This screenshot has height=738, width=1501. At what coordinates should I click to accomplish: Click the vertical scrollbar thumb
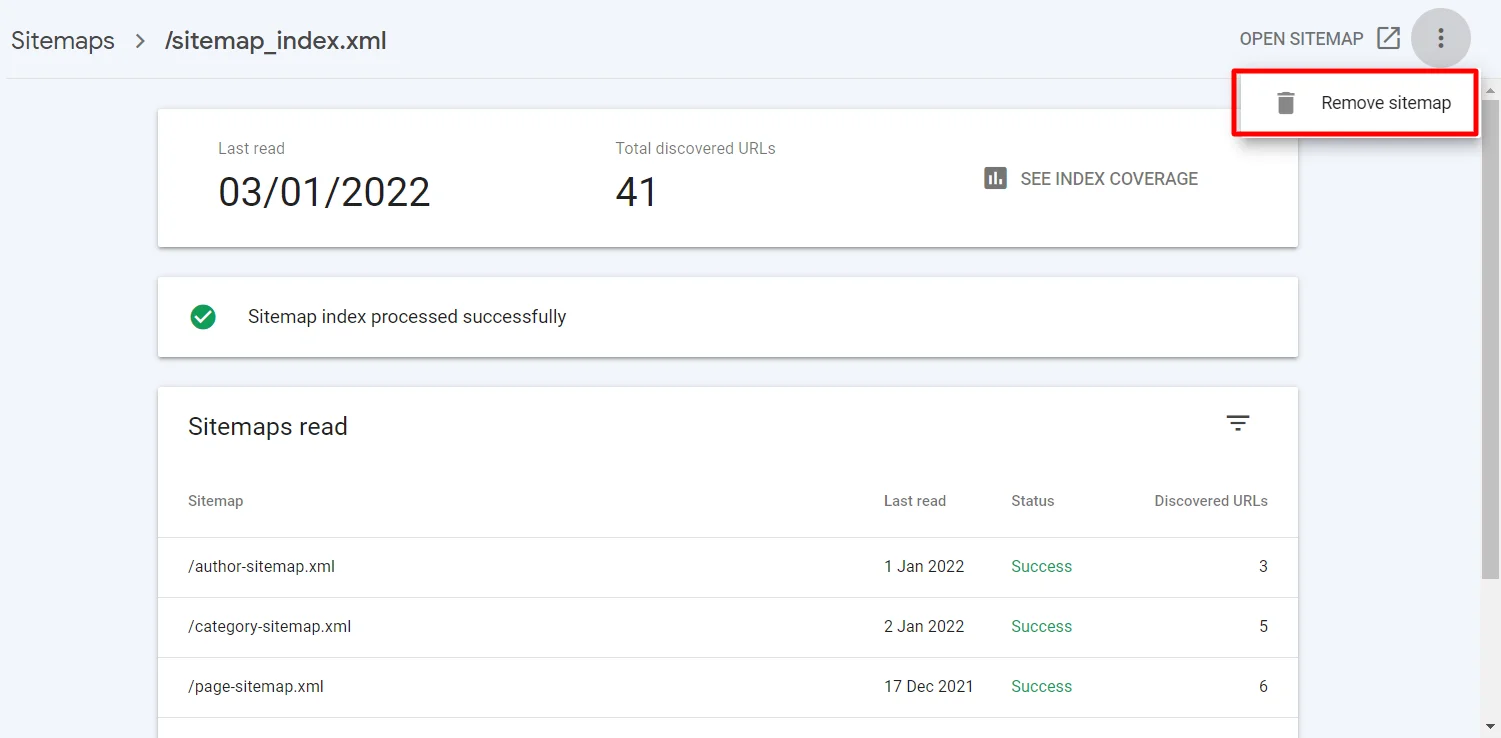pyautogui.click(x=1490, y=339)
